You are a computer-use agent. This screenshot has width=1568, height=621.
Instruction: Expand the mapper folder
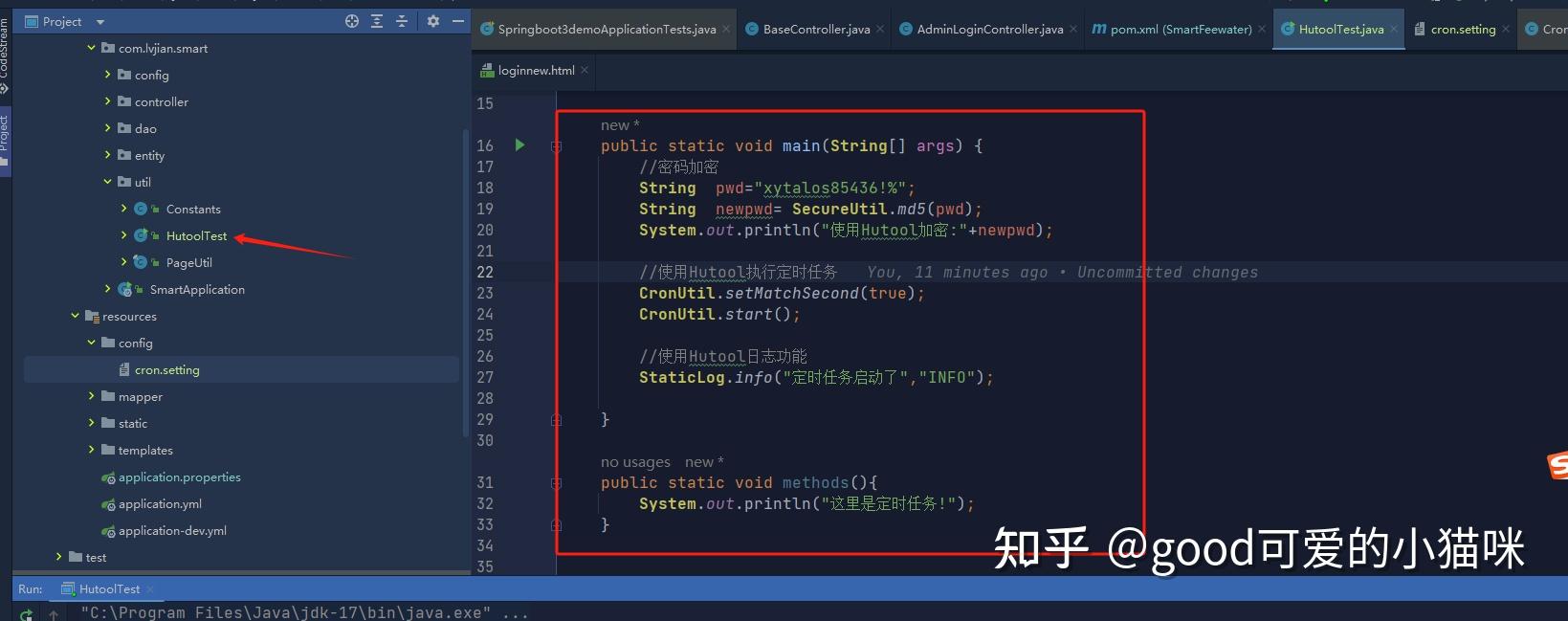[91, 396]
